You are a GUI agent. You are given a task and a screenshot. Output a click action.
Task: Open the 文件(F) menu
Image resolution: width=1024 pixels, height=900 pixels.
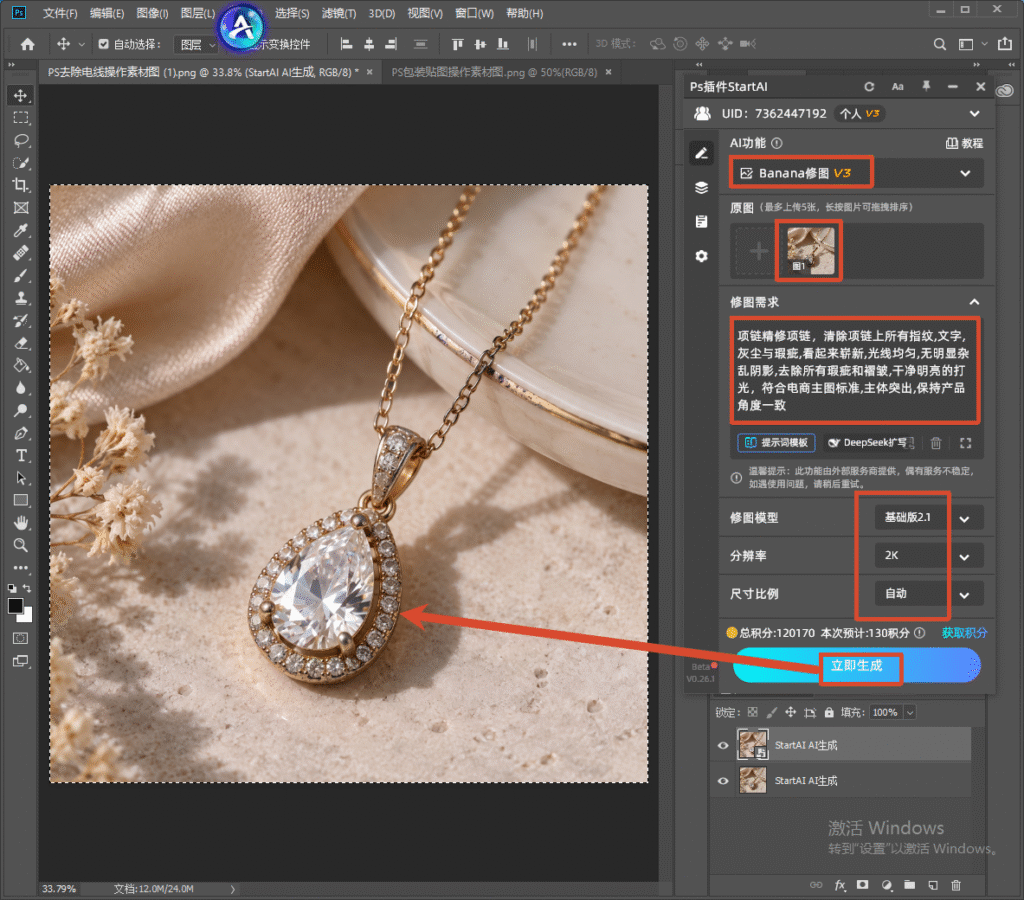(60, 13)
